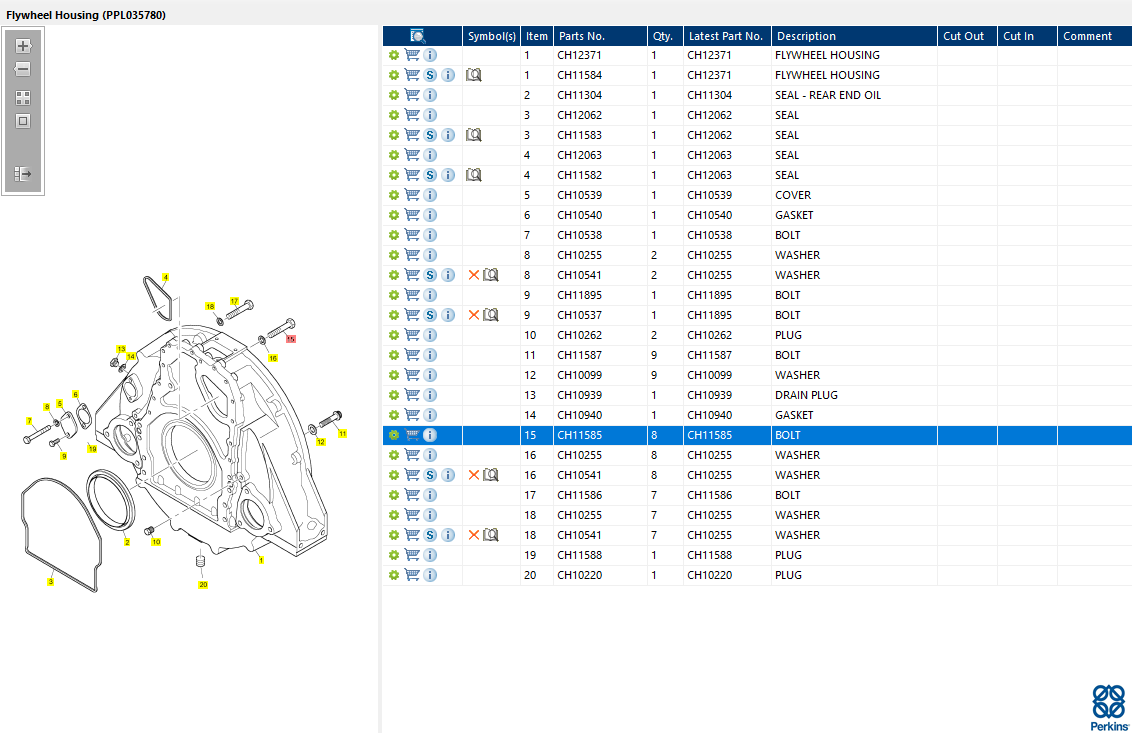Sort table by Parts No. column header
This screenshot has height=733, width=1132.
click(x=582, y=36)
